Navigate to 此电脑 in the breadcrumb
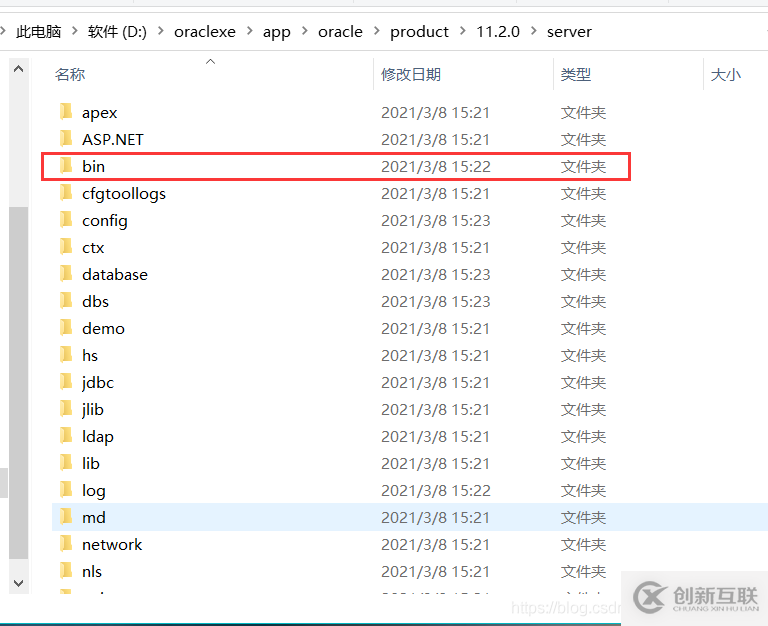 [x=39, y=31]
